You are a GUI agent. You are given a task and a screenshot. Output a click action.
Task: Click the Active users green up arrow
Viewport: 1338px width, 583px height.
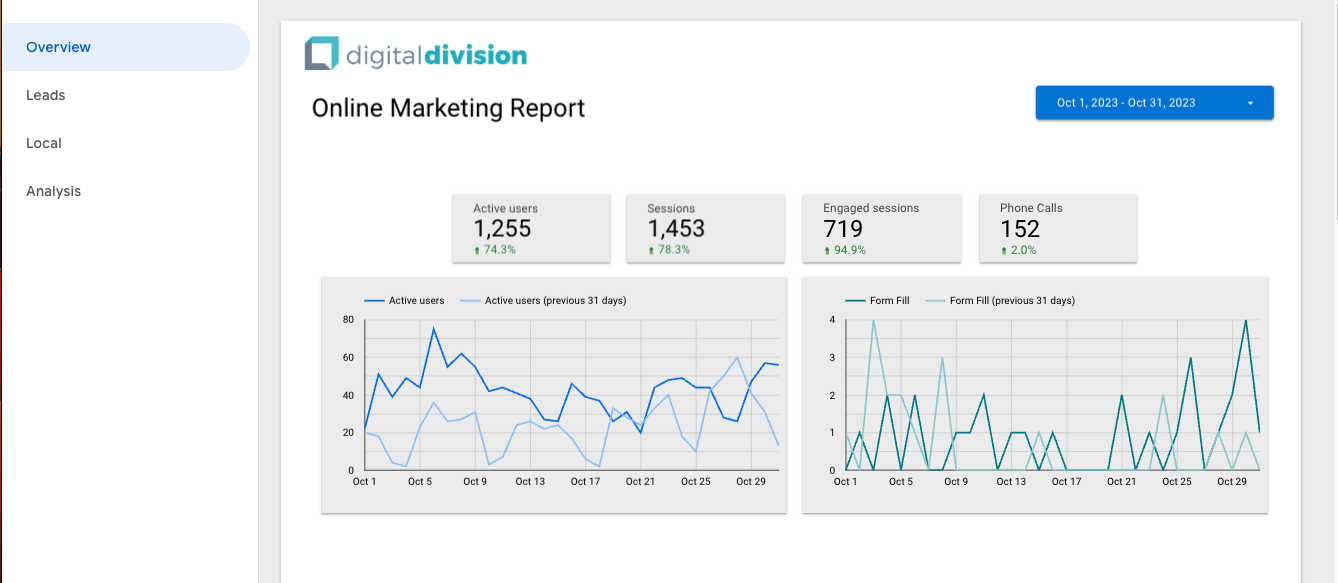477,250
